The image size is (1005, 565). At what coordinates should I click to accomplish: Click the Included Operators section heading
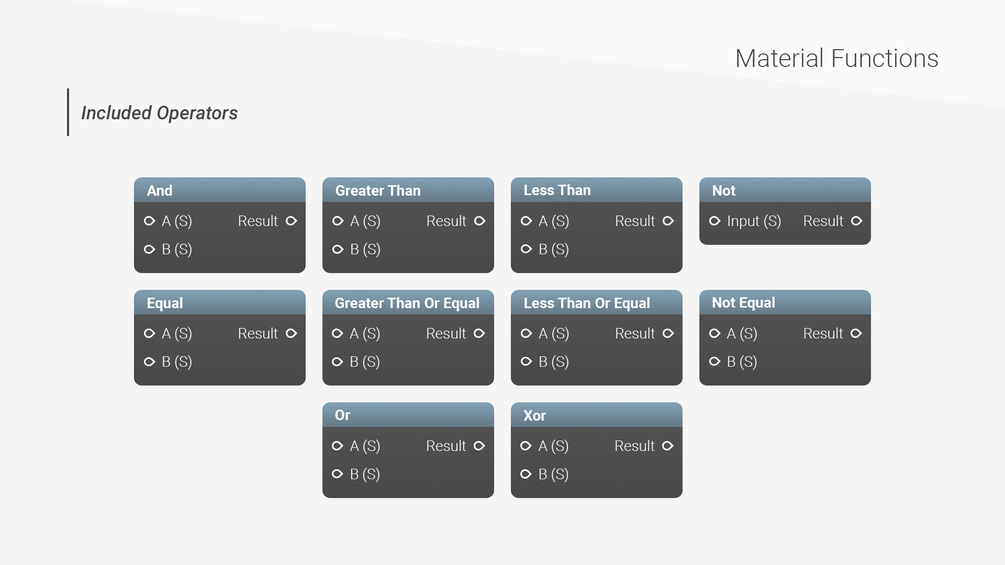pos(159,113)
